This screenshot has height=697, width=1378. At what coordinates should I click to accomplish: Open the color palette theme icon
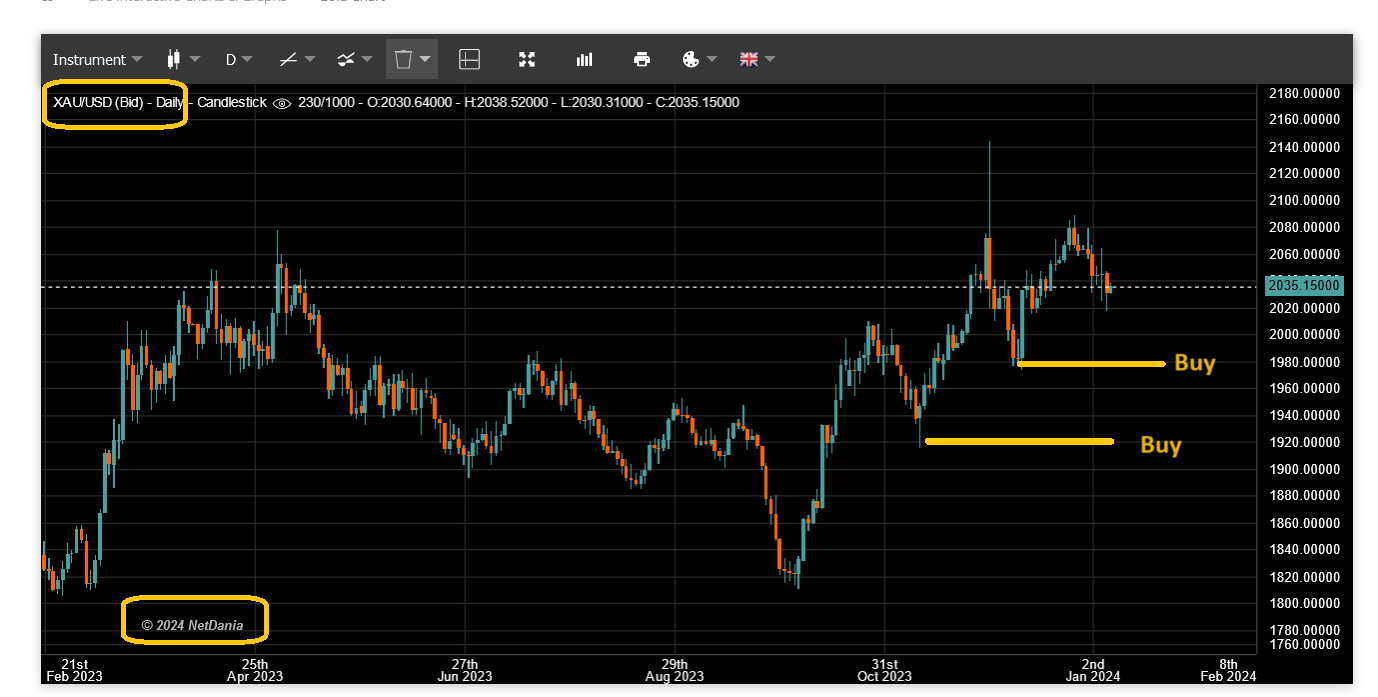click(691, 60)
